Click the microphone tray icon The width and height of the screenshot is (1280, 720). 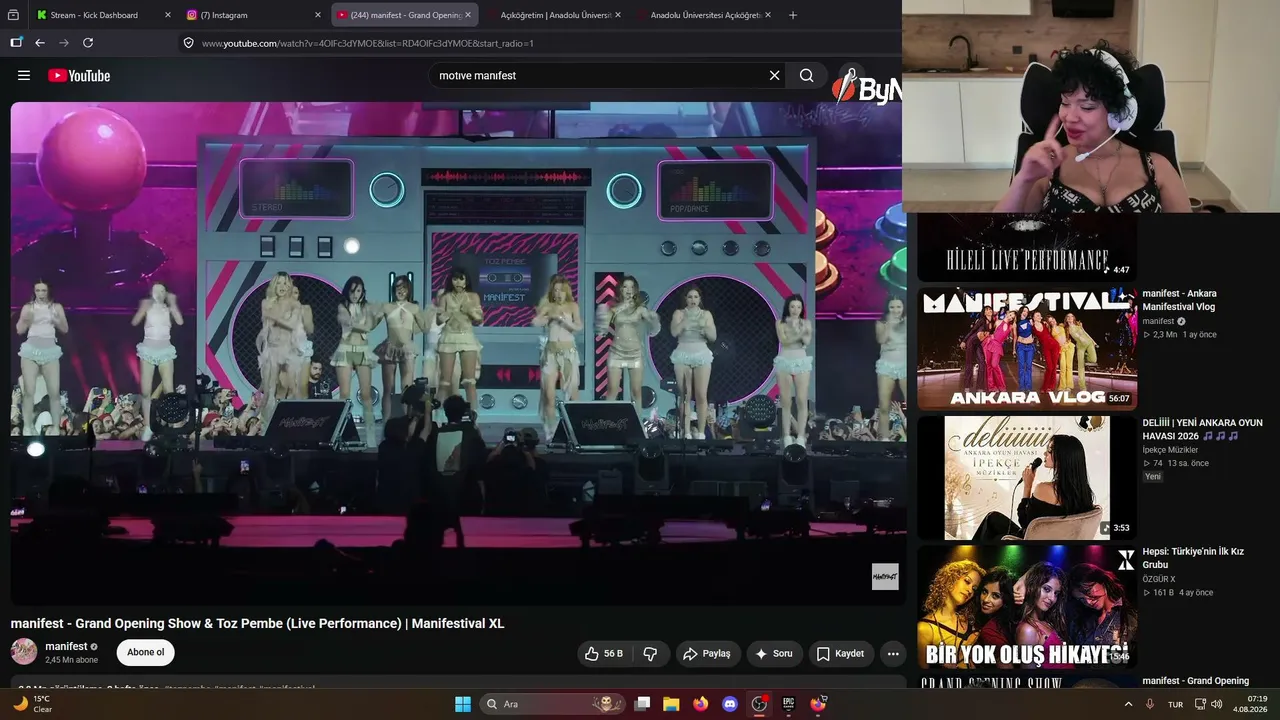[1150, 704]
